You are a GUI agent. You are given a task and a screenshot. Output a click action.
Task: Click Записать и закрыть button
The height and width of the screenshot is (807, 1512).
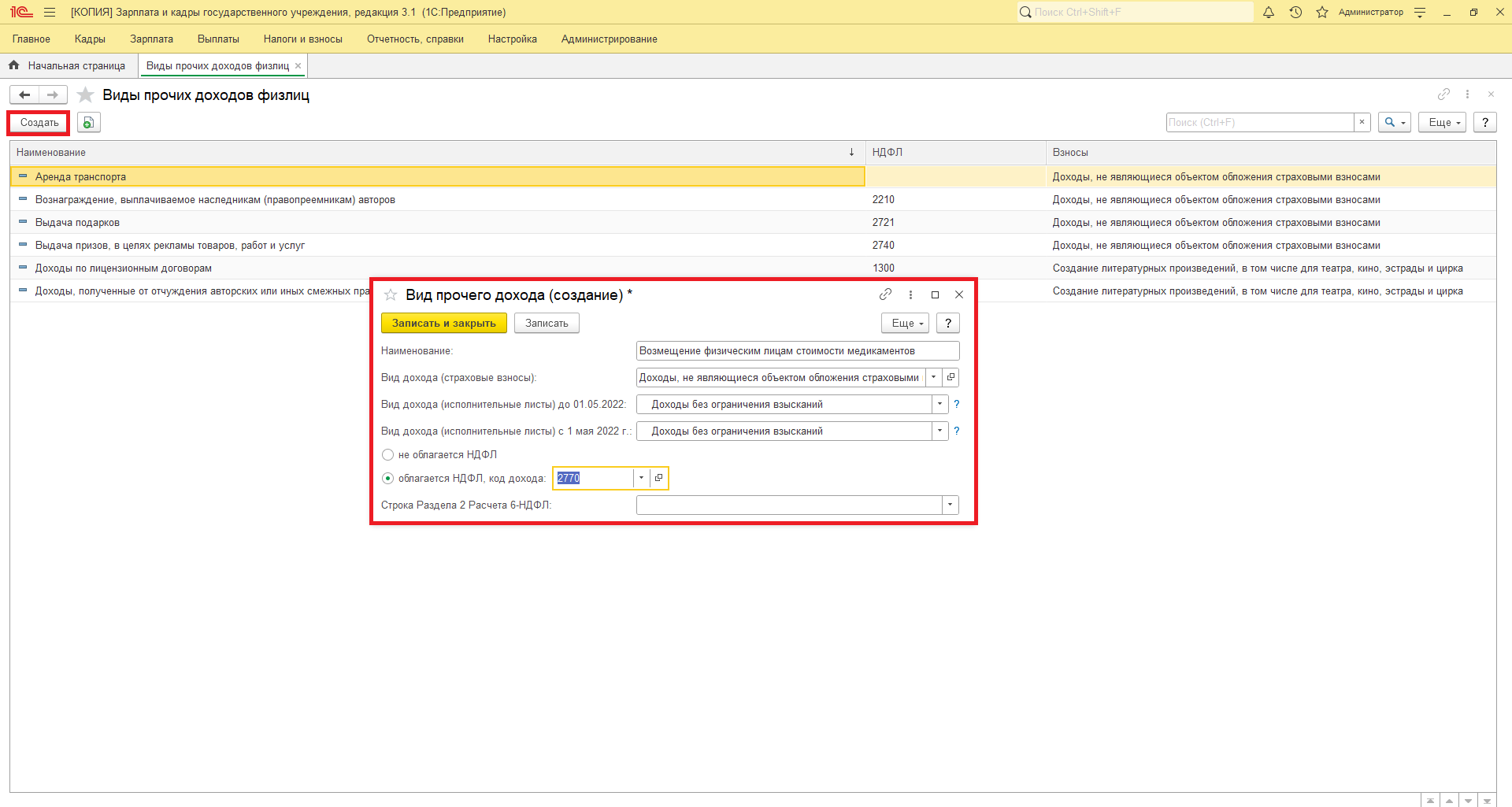tap(444, 323)
